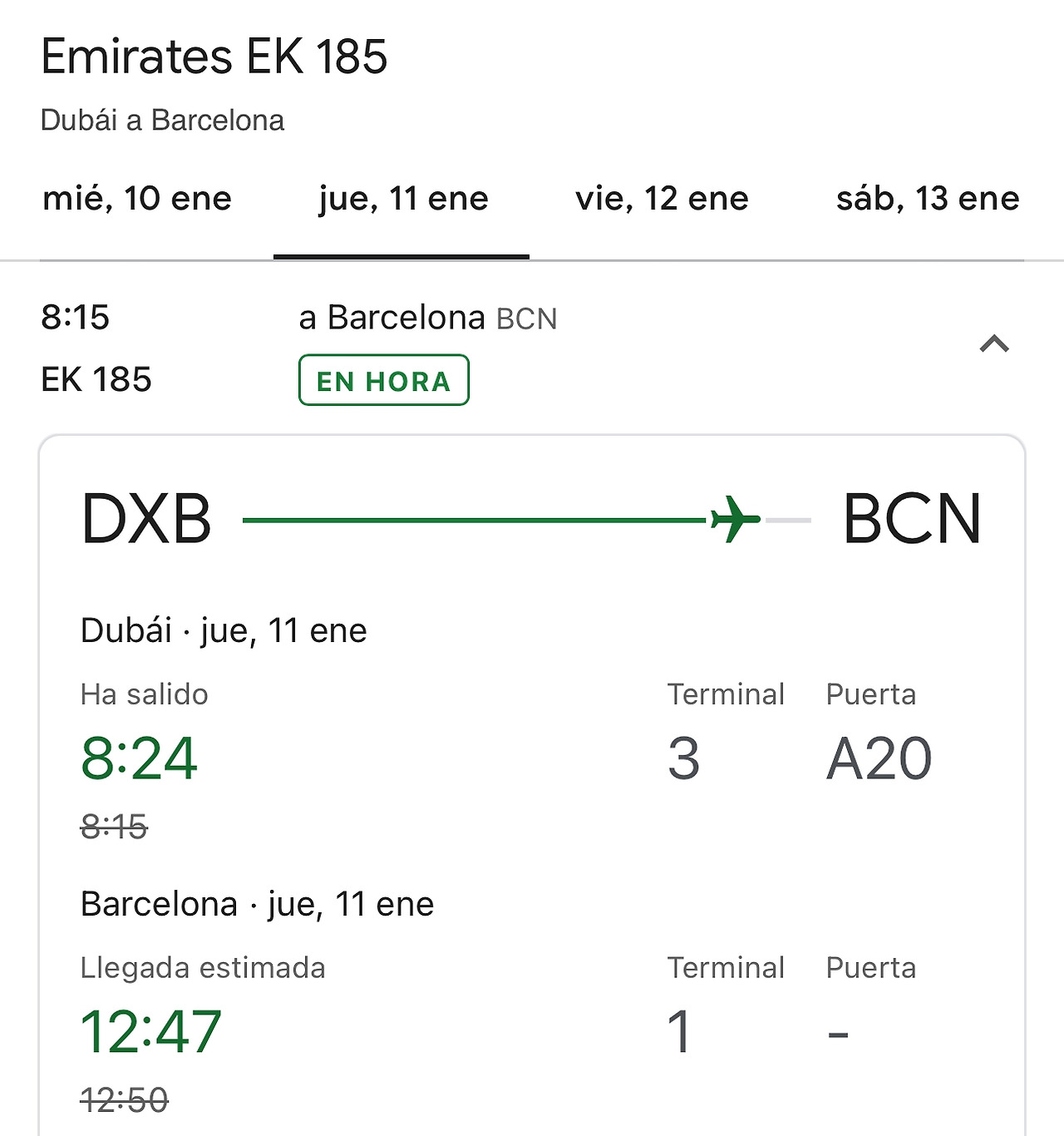The image size is (1064, 1136).
Task: Select the jue, 11 ene tab
Action: click(x=403, y=198)
